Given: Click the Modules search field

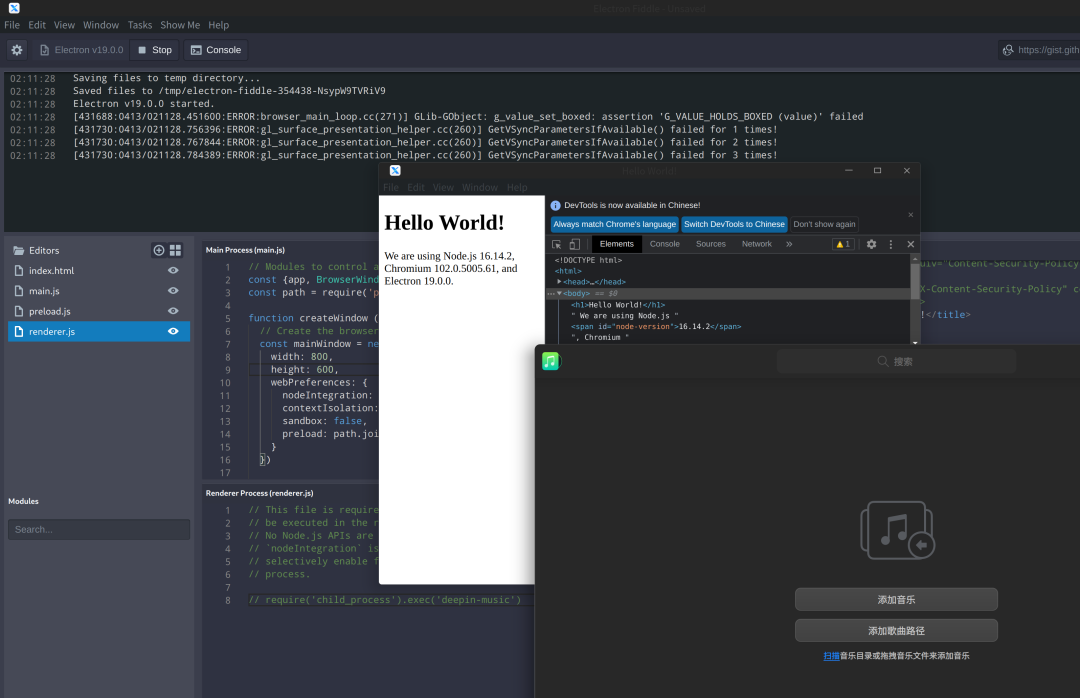Looking at the screenshot, I should pyautogui.click(x=98, y=529).
